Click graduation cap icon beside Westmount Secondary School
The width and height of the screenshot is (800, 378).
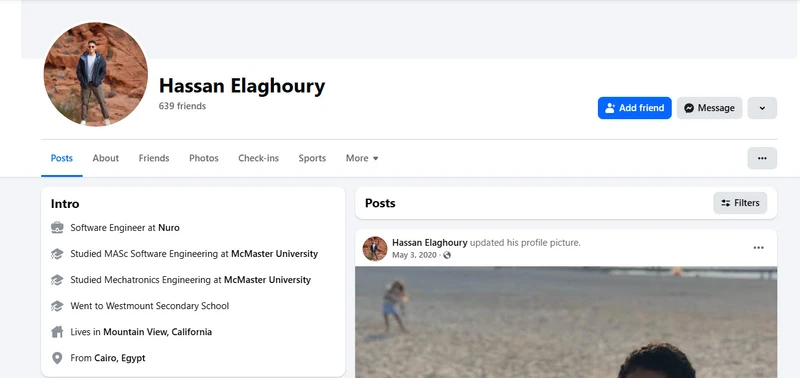pyautogui.click(x=57, y=306)
